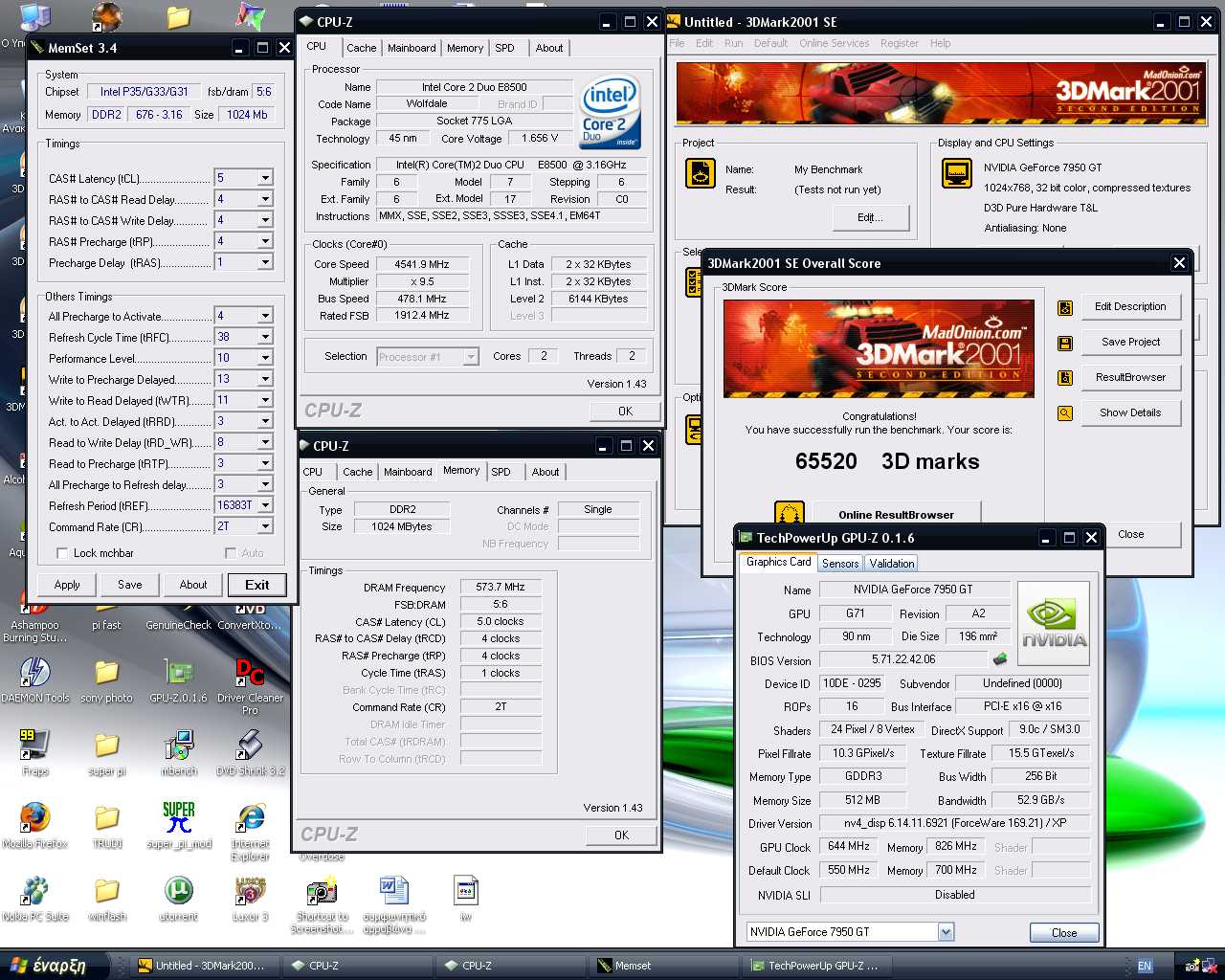
Task: Click the Core Speed 4541.9 MHz field
Action: coord(422,264)
